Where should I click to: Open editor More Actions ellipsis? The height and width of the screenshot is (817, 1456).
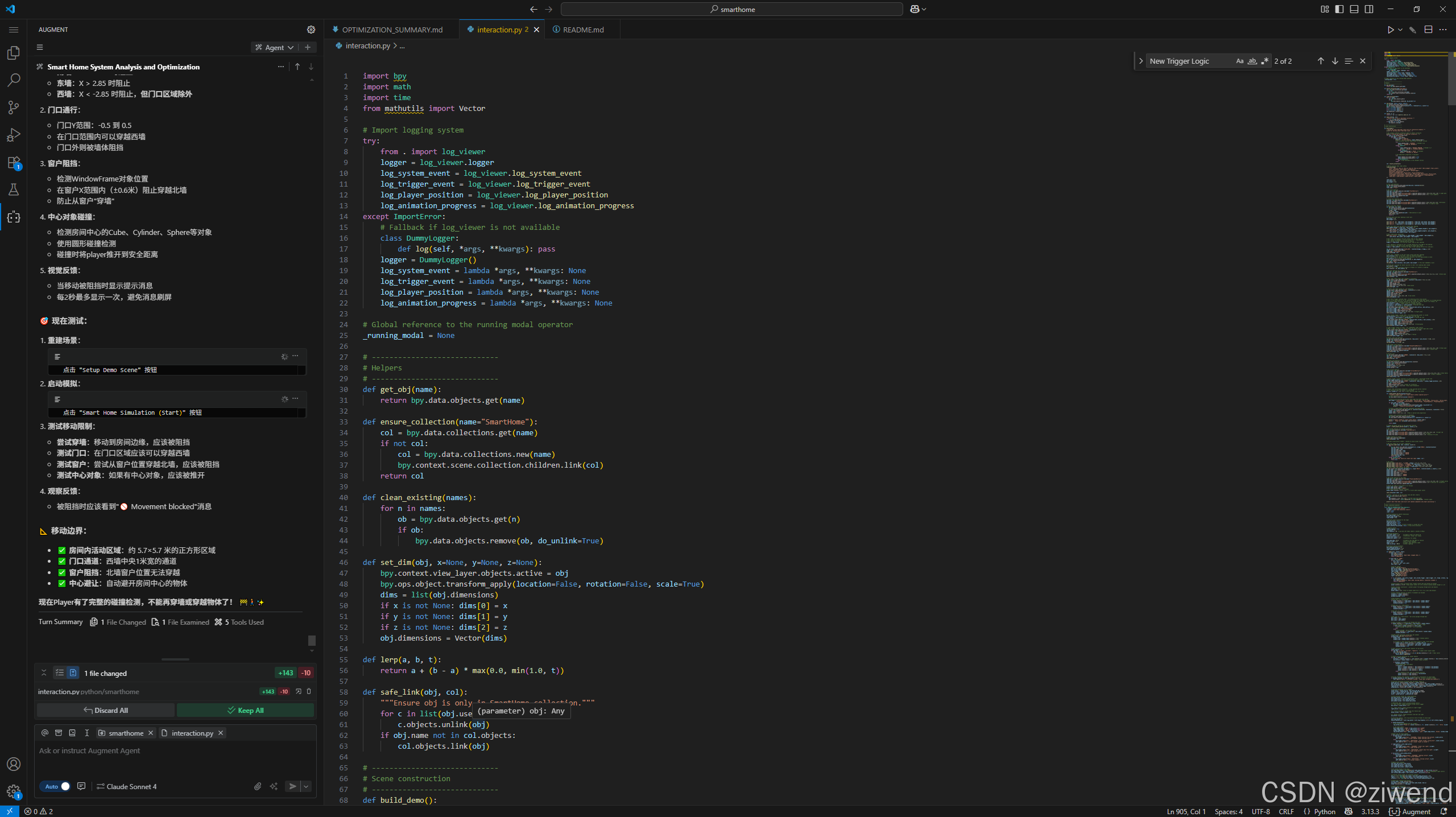[x=1443, y=30]
